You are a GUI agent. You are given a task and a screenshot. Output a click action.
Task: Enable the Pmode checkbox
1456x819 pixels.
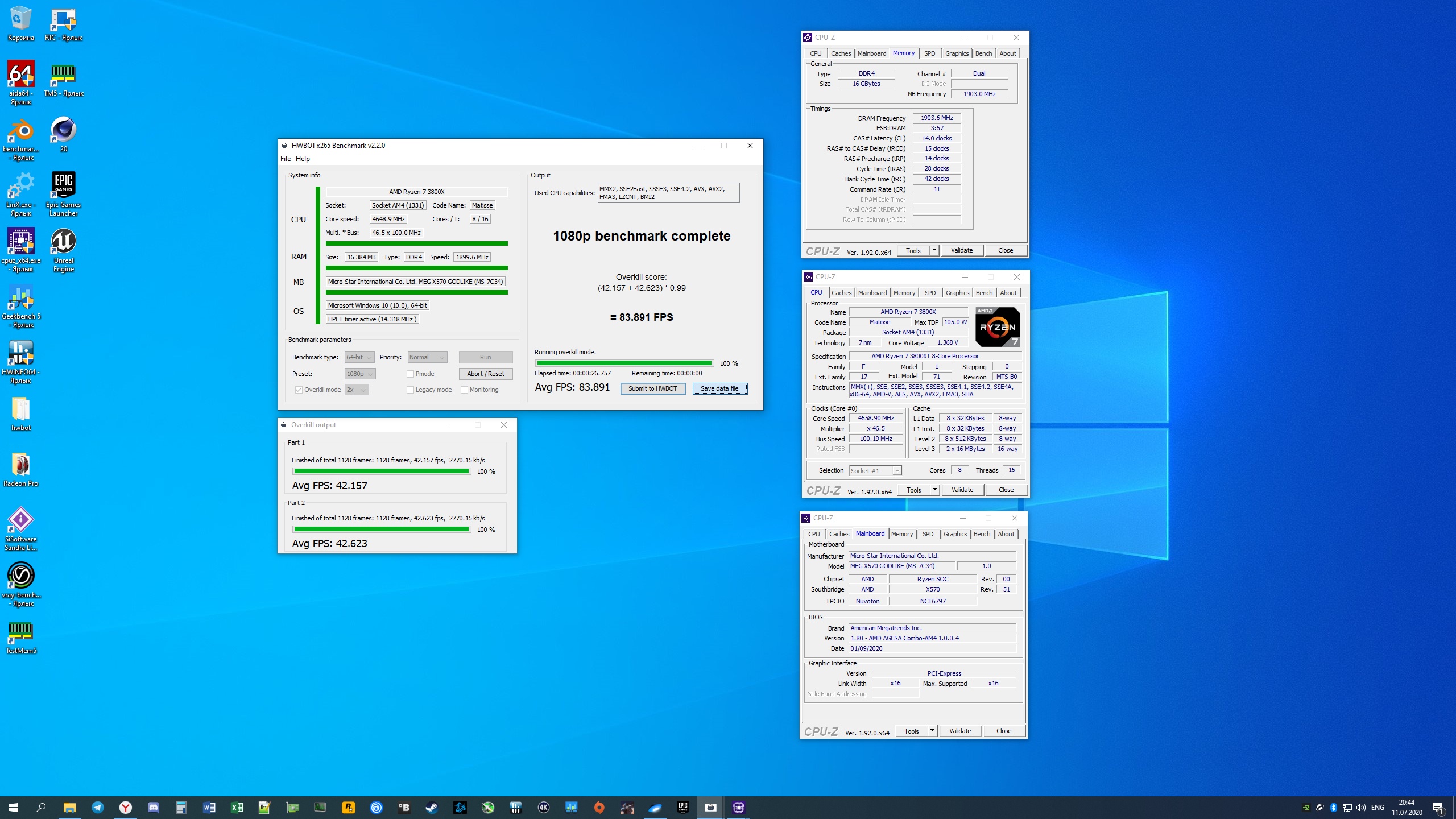tap(410, 374)
